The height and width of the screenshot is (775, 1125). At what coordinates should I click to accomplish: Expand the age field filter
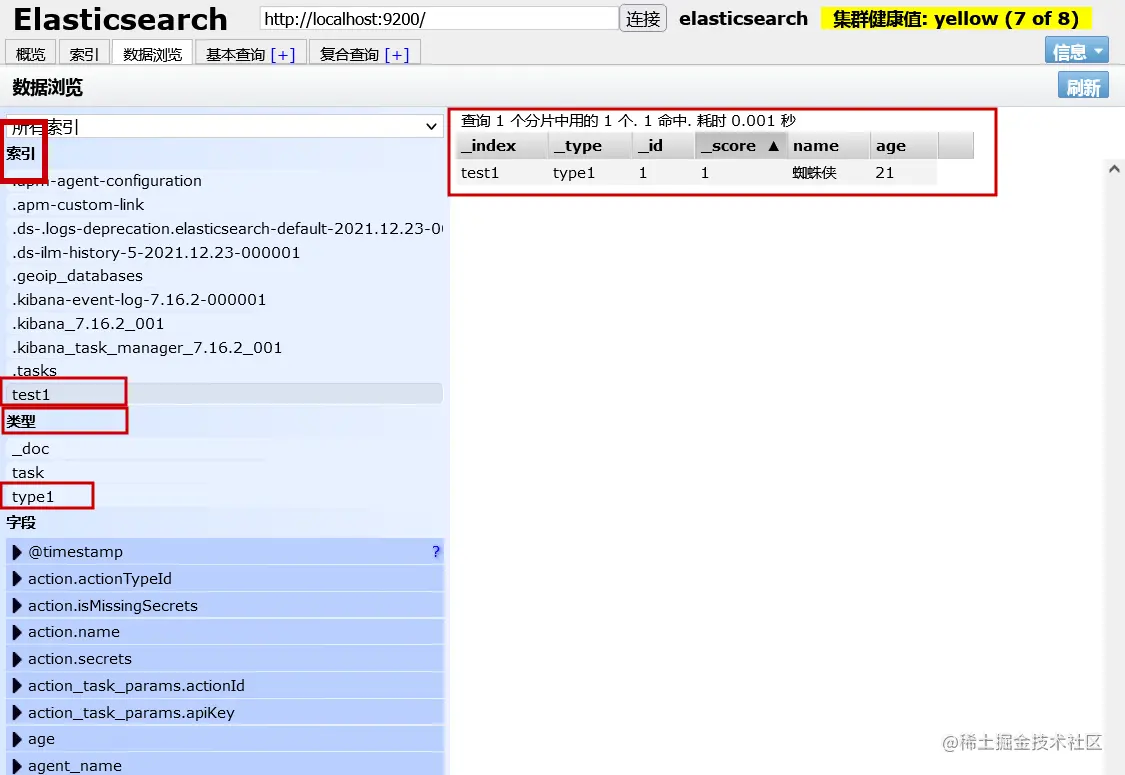click(x=17, y=739)
